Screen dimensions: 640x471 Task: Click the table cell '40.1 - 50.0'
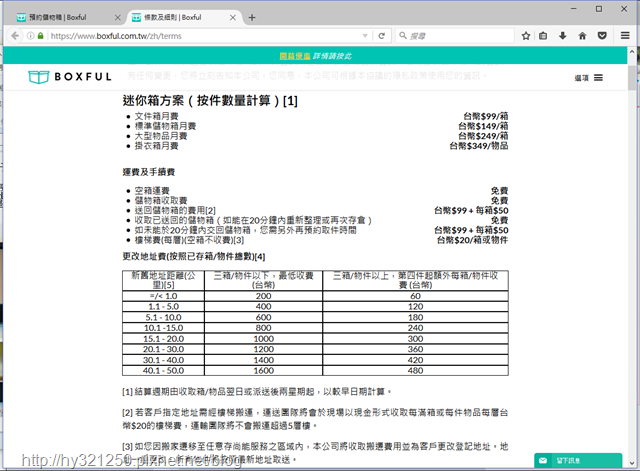[163, 371]
